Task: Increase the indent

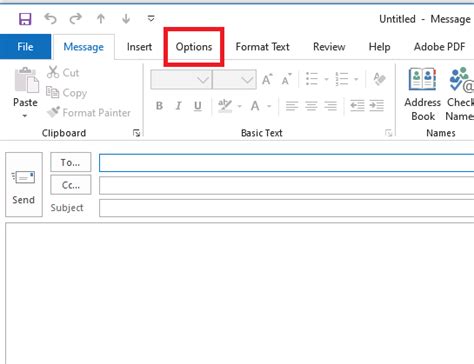Action: point(377,106)
